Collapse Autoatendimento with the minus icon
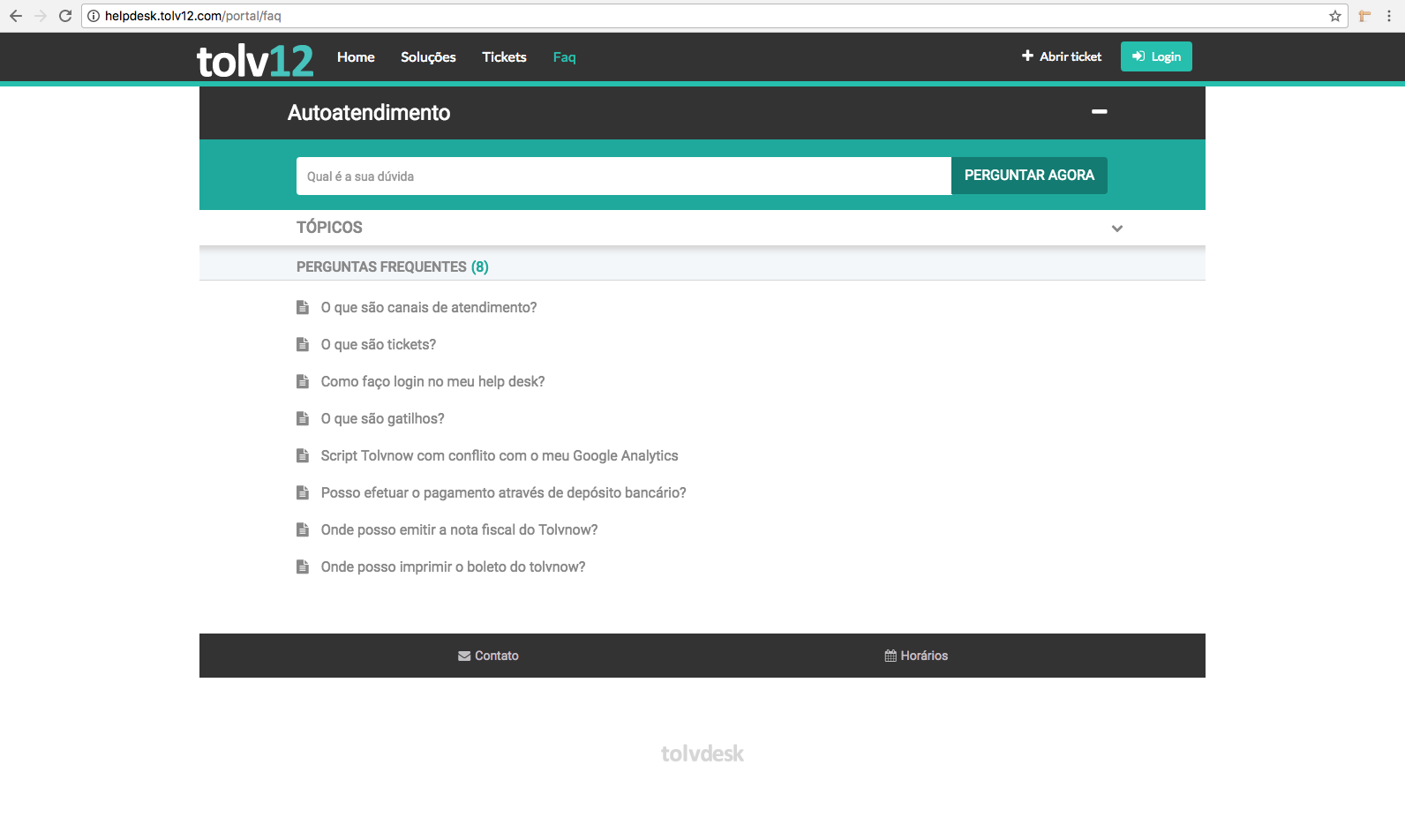 [x=1100, y=111]
